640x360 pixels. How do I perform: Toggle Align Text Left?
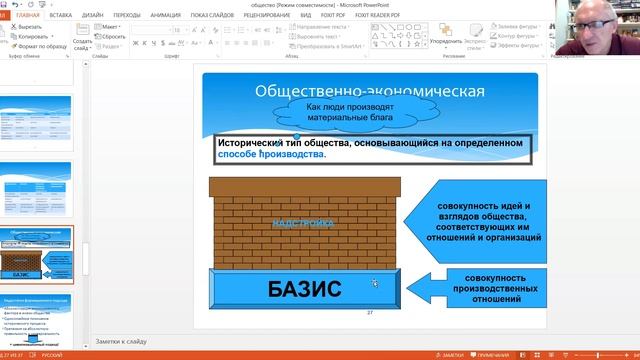tap(227, 43)
